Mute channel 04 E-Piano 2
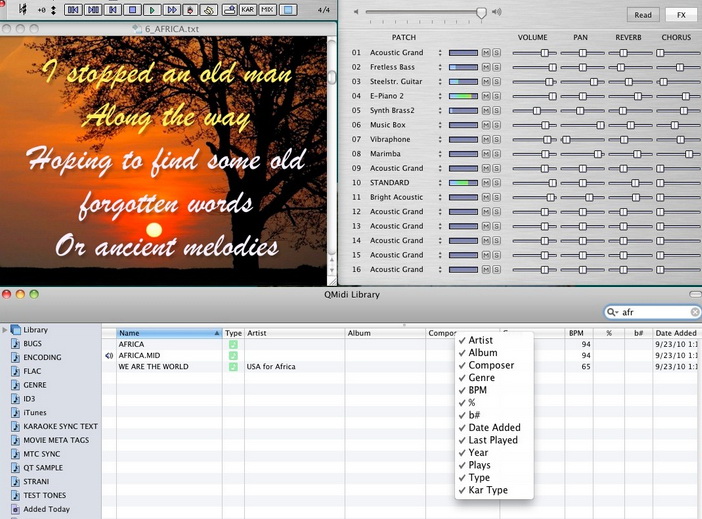This screenshot has height=519, width=702. point(486,96)
